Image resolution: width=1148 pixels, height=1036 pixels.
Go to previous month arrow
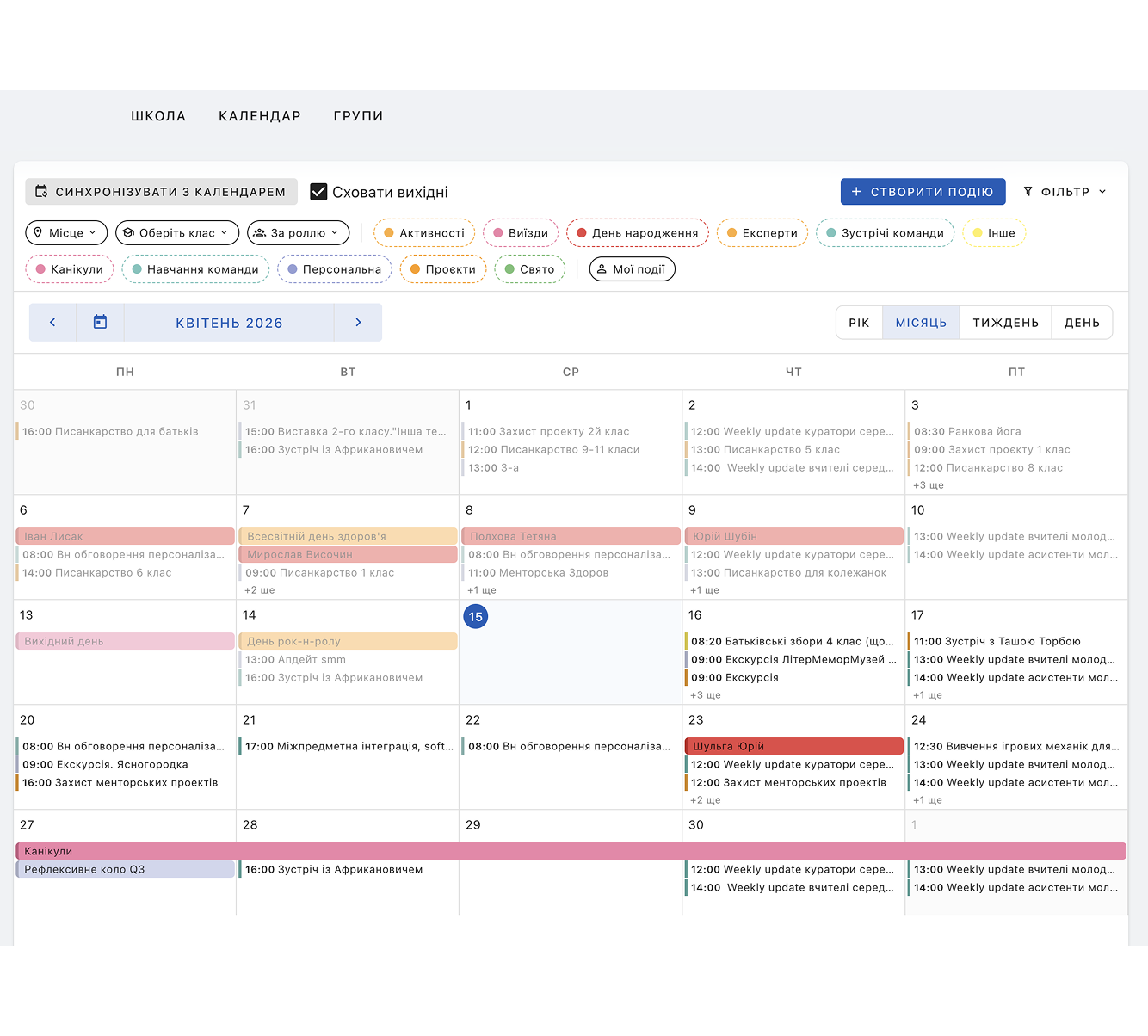[x=52, y=323]
